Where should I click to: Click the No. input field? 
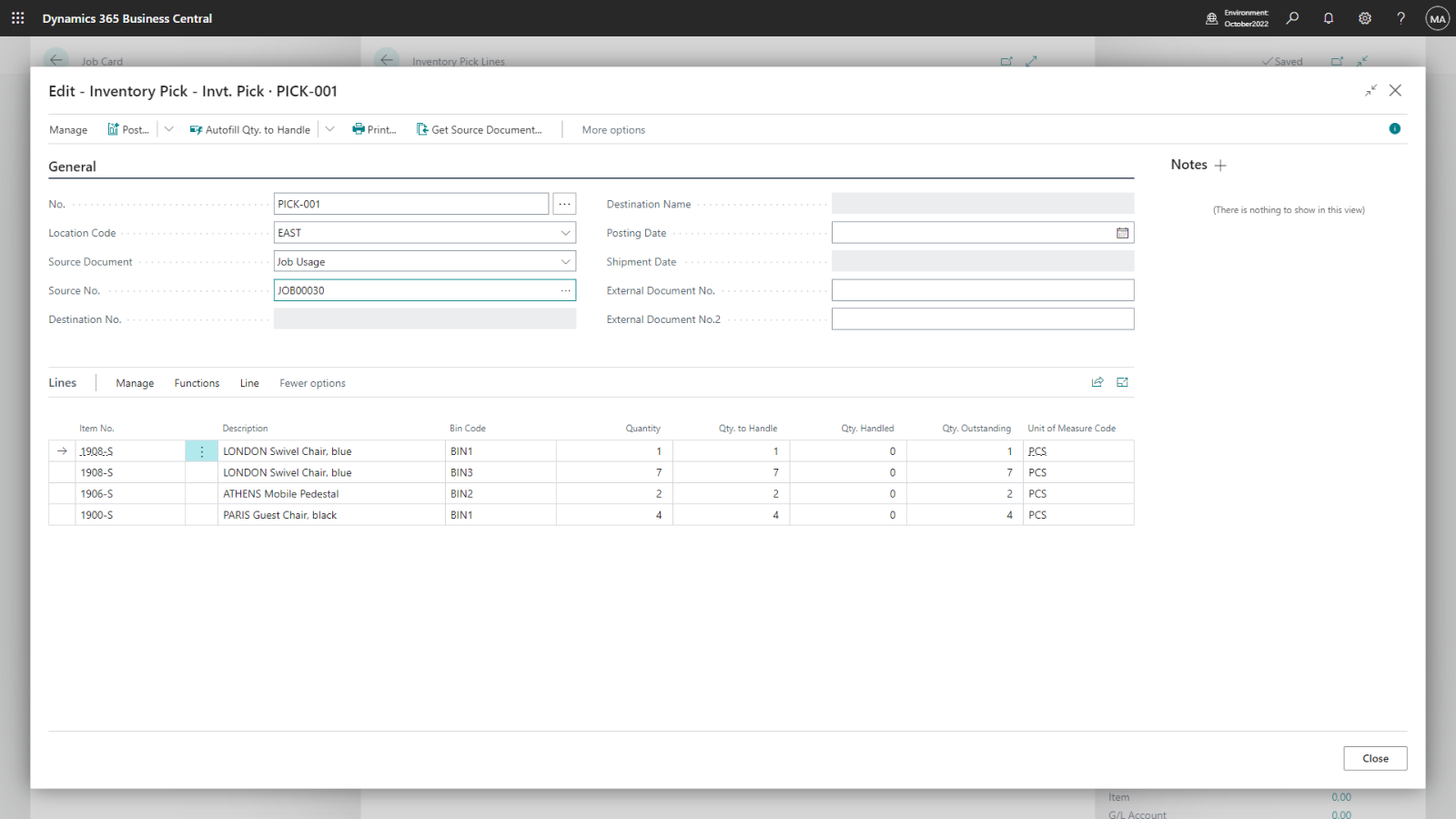pos(411,204)
